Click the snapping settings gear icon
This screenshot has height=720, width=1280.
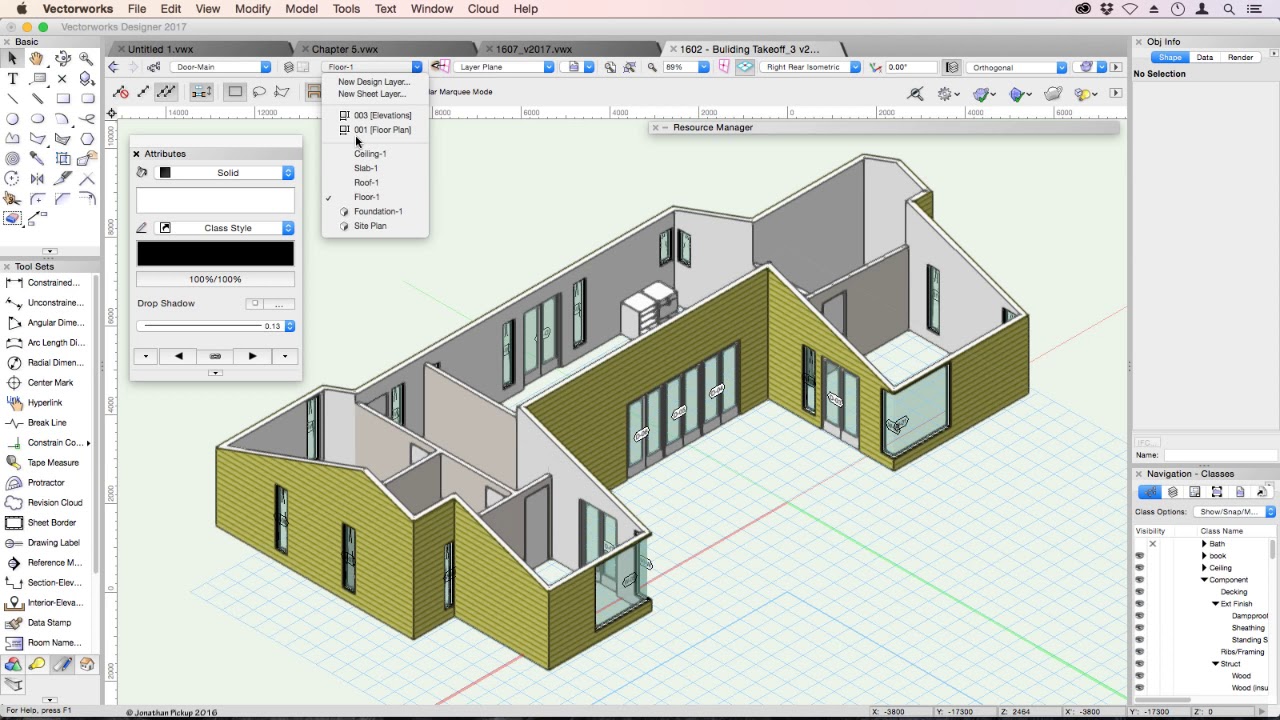(945, 93)
